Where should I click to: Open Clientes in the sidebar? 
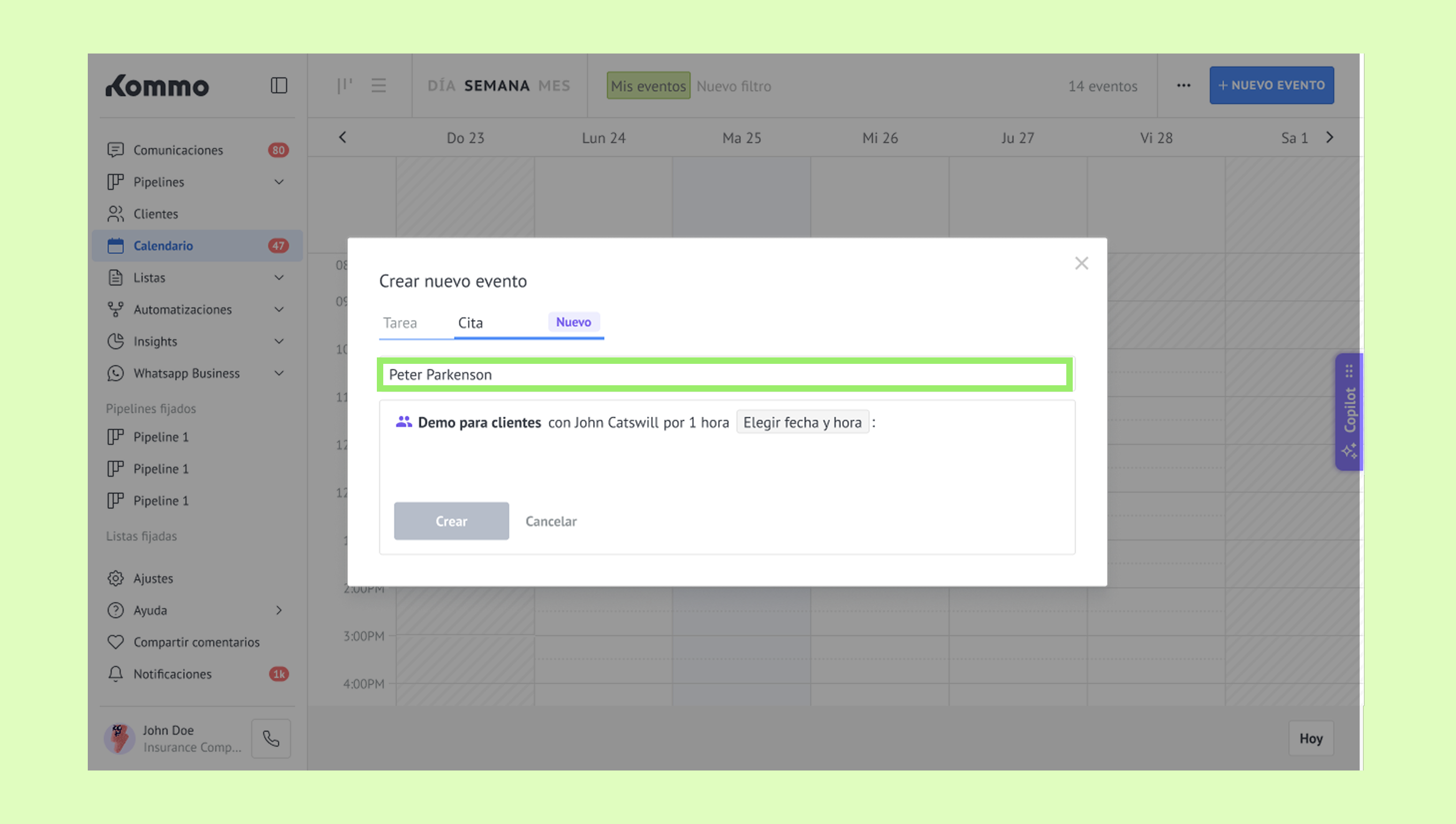[x=155, y=214]
